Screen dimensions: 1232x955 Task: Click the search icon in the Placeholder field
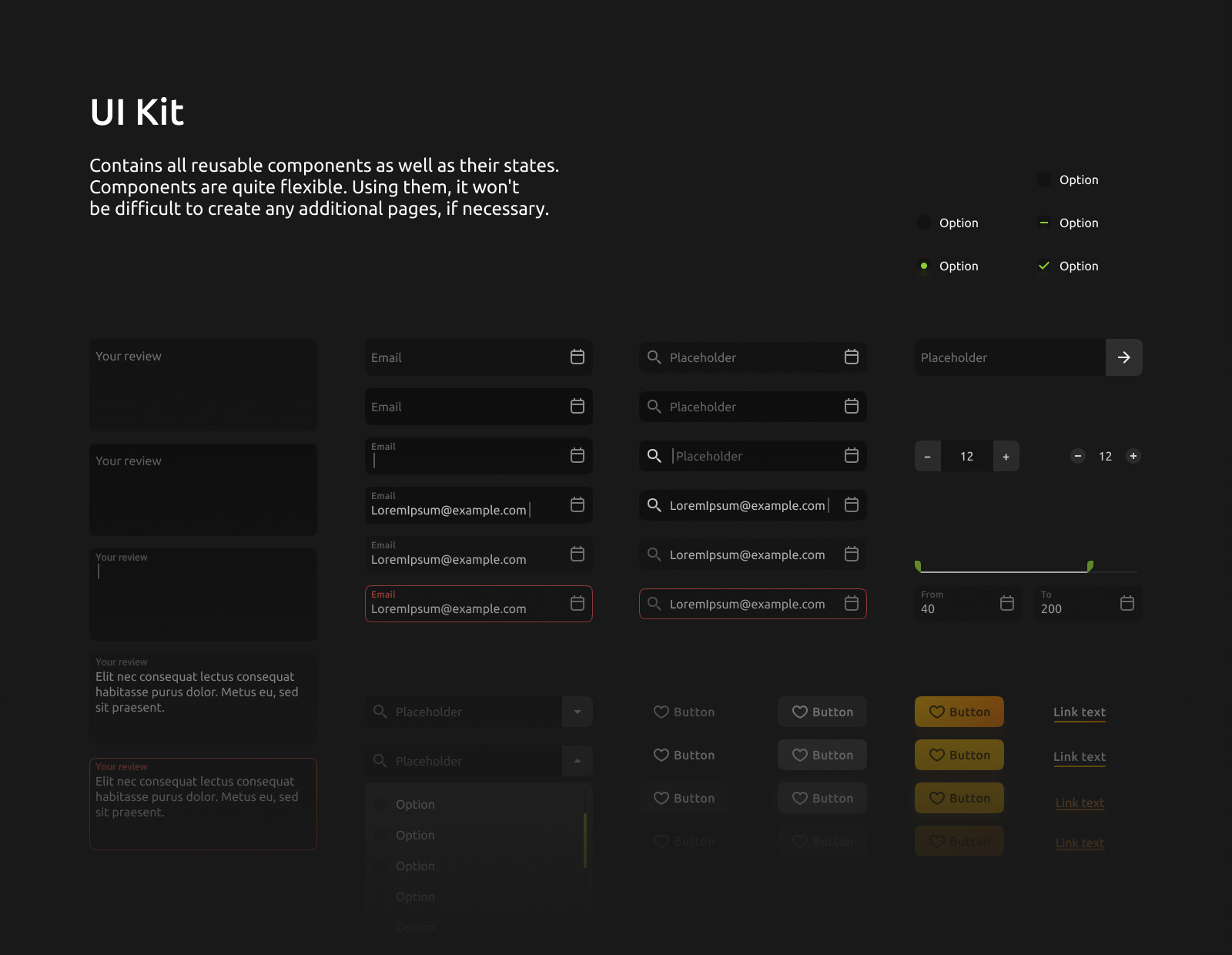(x=654, y=357)
